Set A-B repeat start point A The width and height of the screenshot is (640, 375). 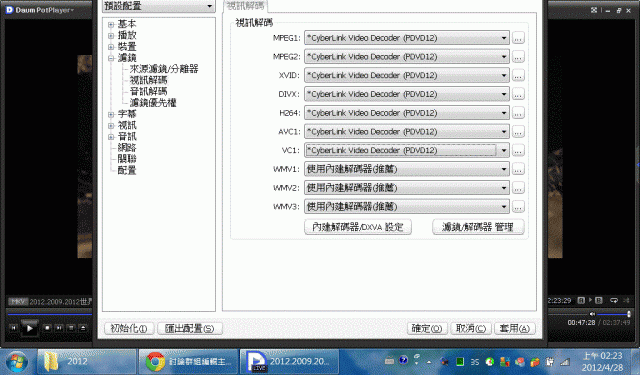(x=581, y=300)
